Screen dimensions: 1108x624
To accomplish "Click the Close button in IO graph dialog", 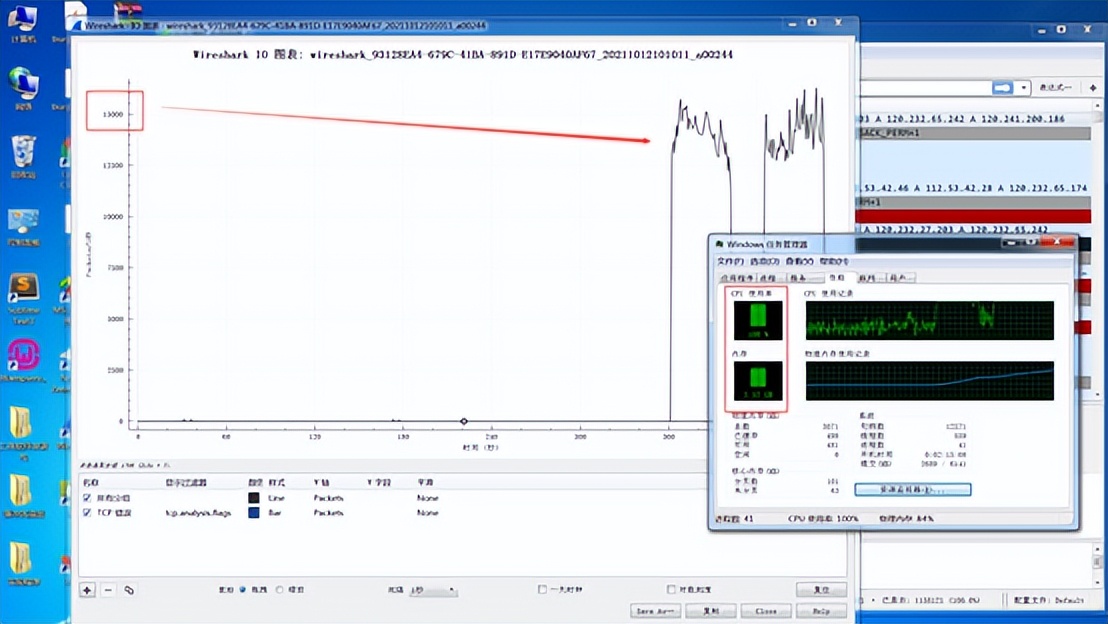I will [766, 610].
